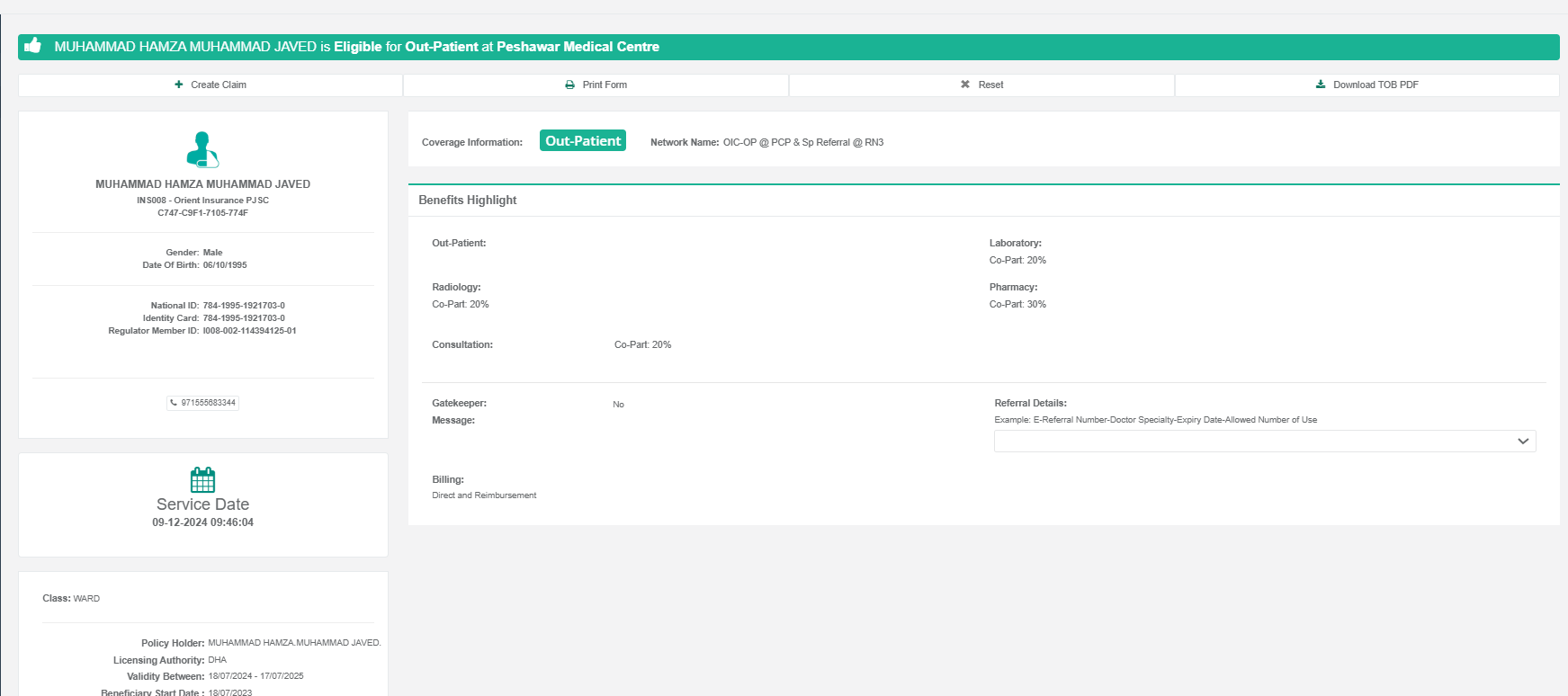Click the thumbs-up eligibility icon

coord(33,46)
